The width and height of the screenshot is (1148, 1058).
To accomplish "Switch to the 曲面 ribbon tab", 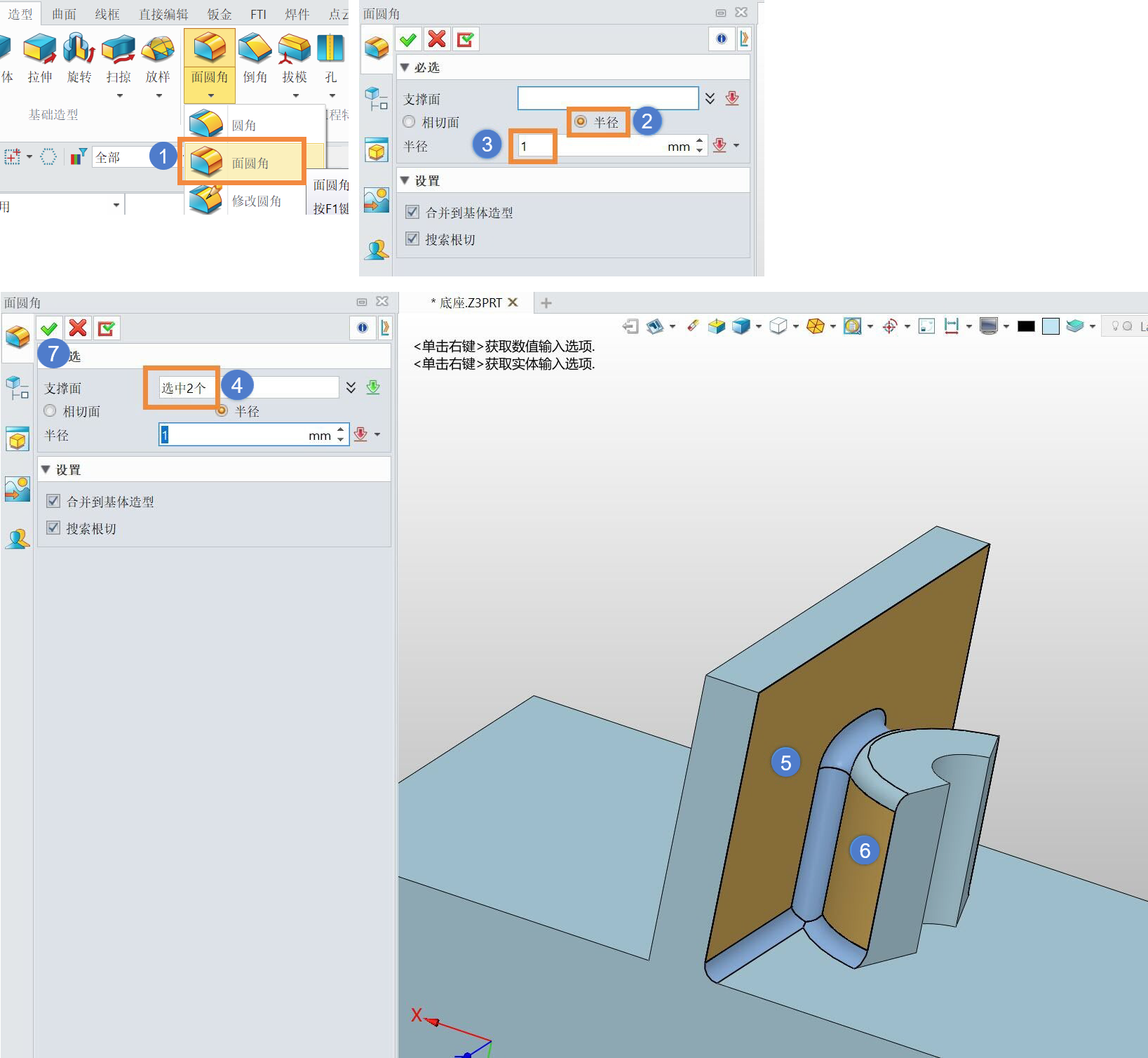I will point(64,14).
